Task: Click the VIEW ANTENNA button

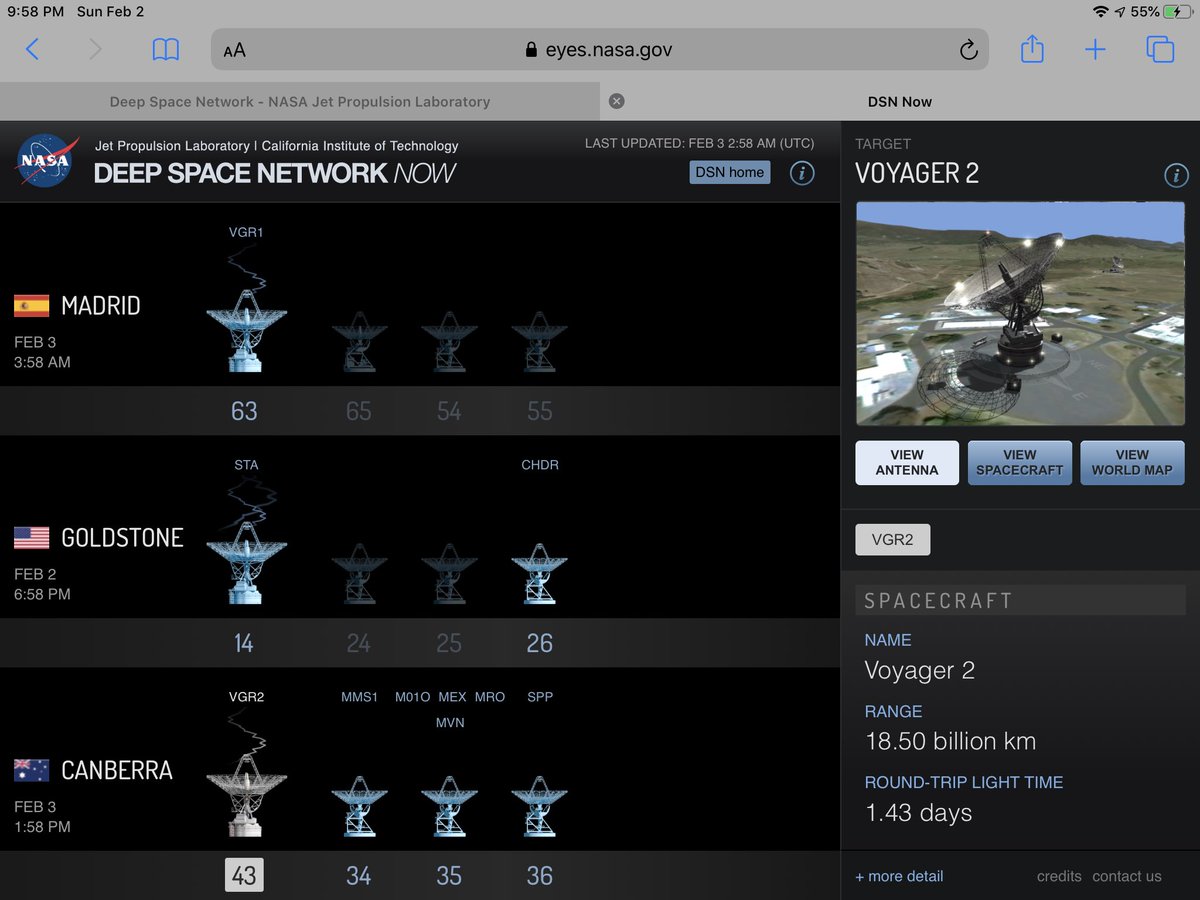Action: coord(907,463)
